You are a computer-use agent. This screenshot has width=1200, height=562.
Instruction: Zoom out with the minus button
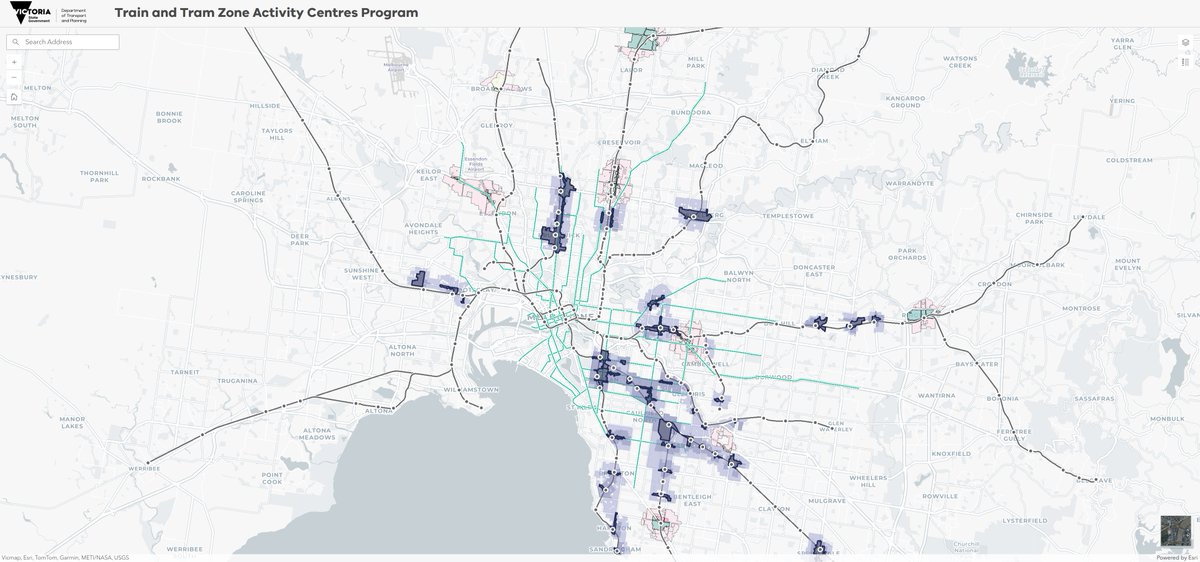tap(14, 77)
